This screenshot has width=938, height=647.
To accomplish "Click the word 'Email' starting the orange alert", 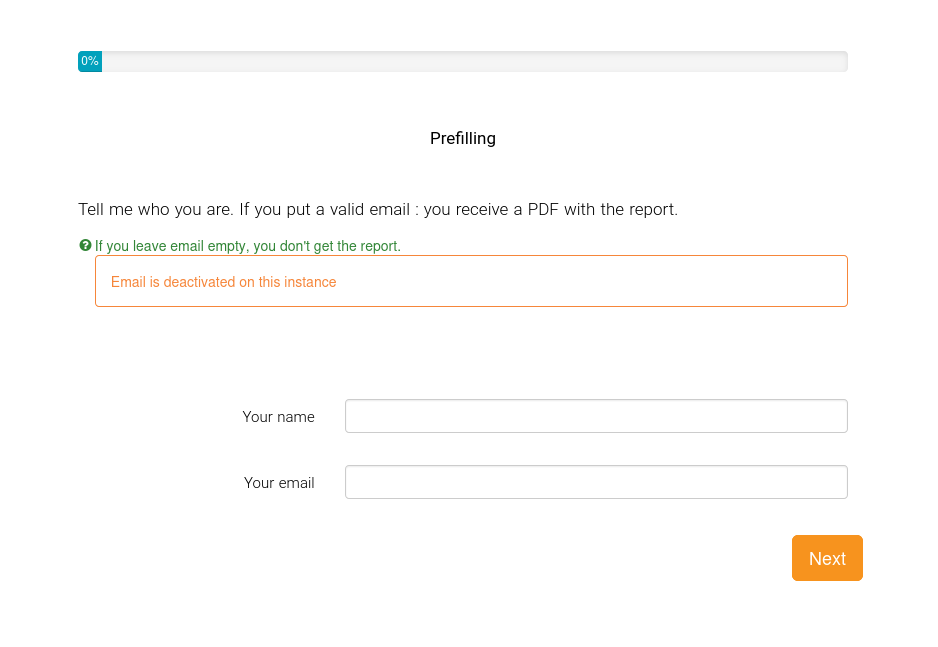I will click(128, 282).
